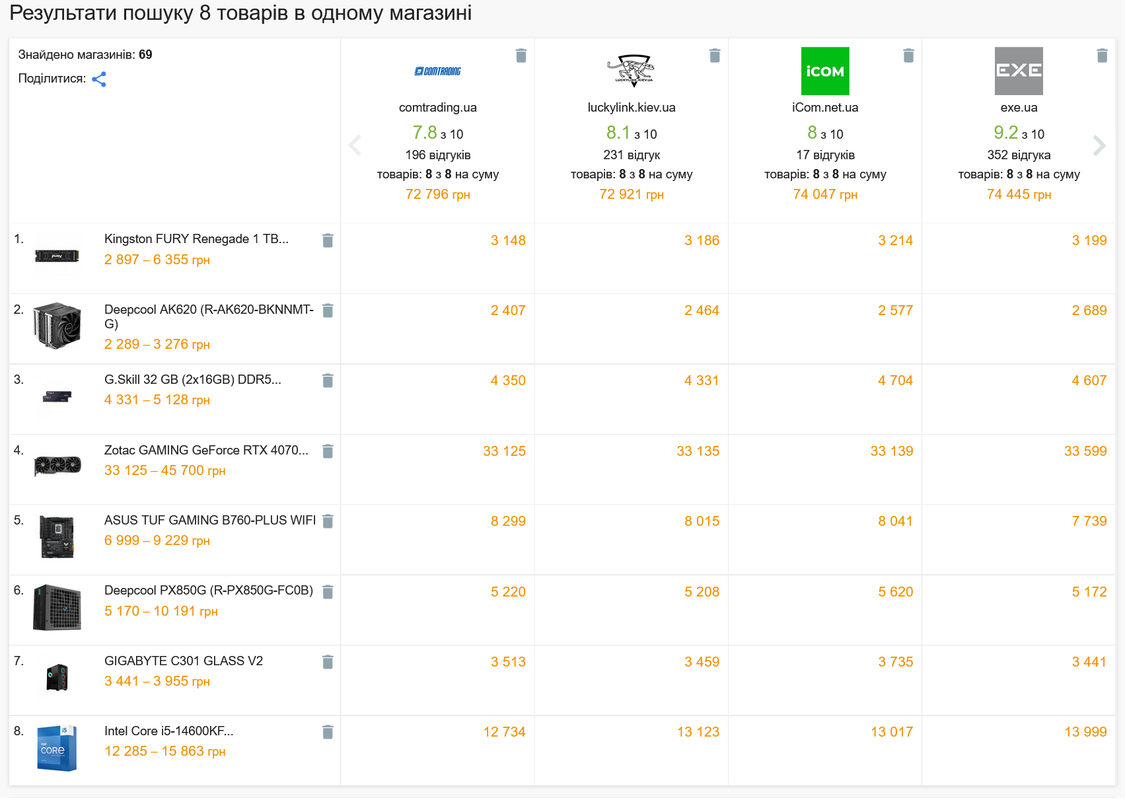
Task: Open ASUS TUF GAMING B760-PLUS WIFI product
Action: (x=210, y=520)
